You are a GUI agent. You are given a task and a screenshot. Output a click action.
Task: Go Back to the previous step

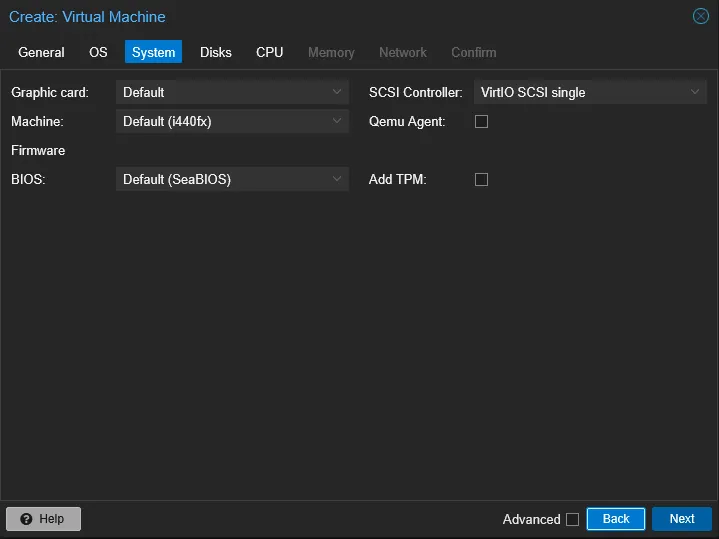tap(615, 519)
